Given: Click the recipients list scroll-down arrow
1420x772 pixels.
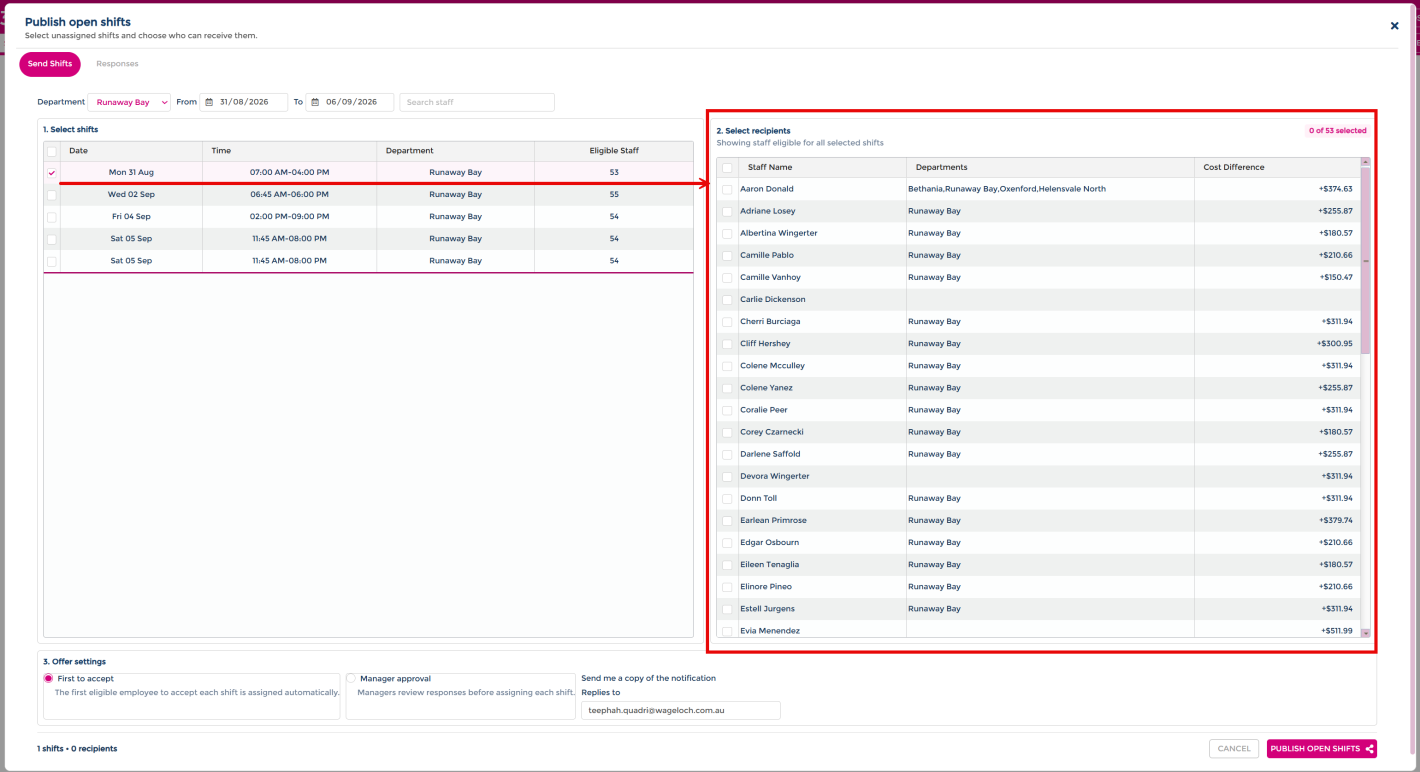Looking at the screenshot, I should 1365,633.
